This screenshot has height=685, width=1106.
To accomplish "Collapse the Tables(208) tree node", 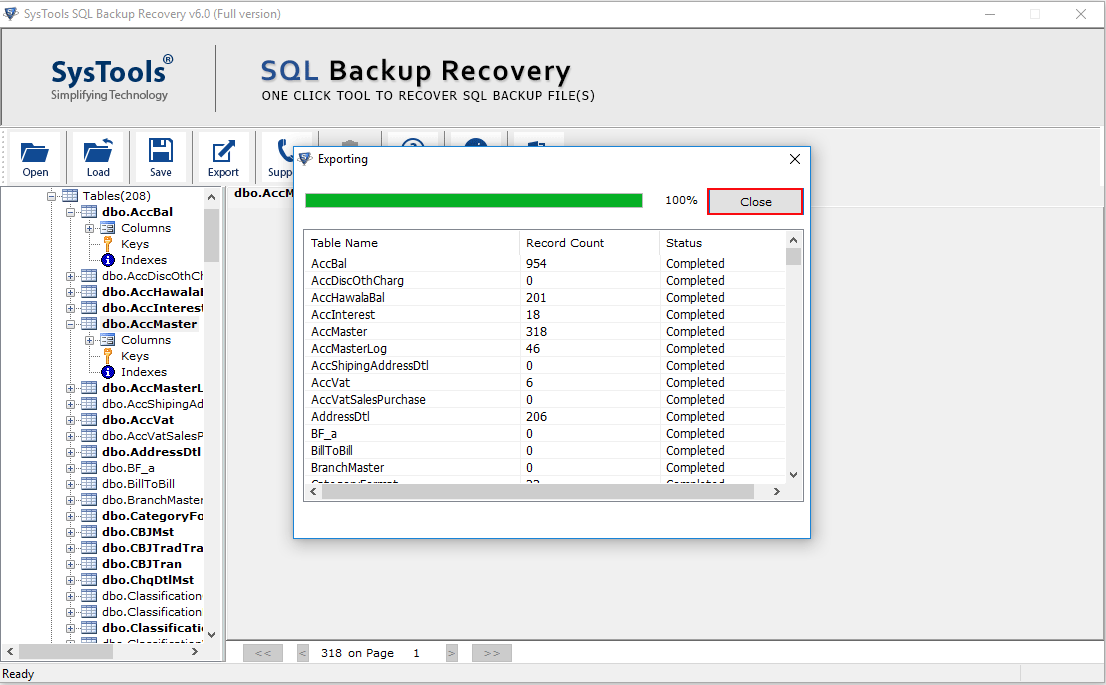I will pos(51,196).
